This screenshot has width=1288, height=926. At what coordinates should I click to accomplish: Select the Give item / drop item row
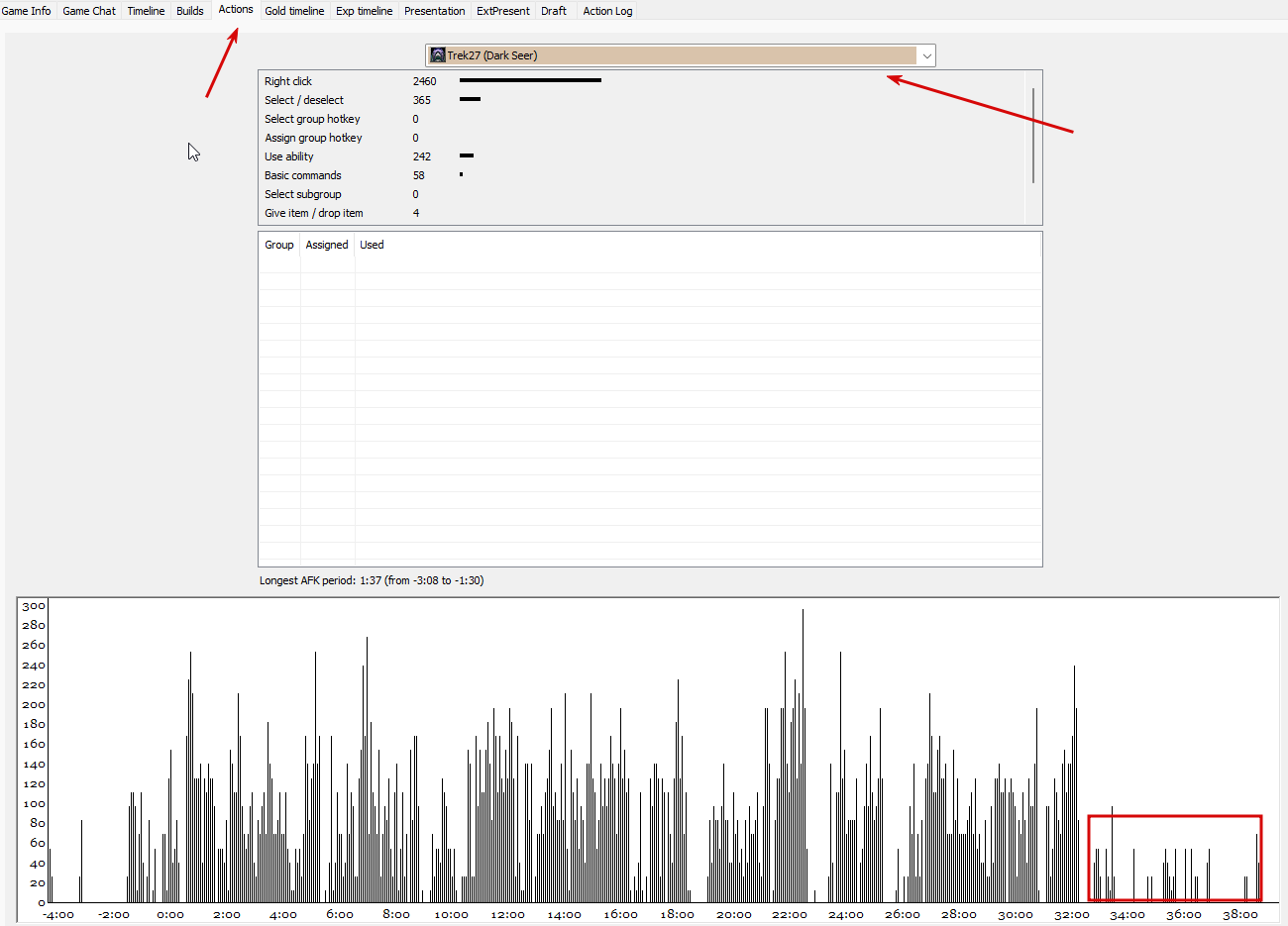641,213
